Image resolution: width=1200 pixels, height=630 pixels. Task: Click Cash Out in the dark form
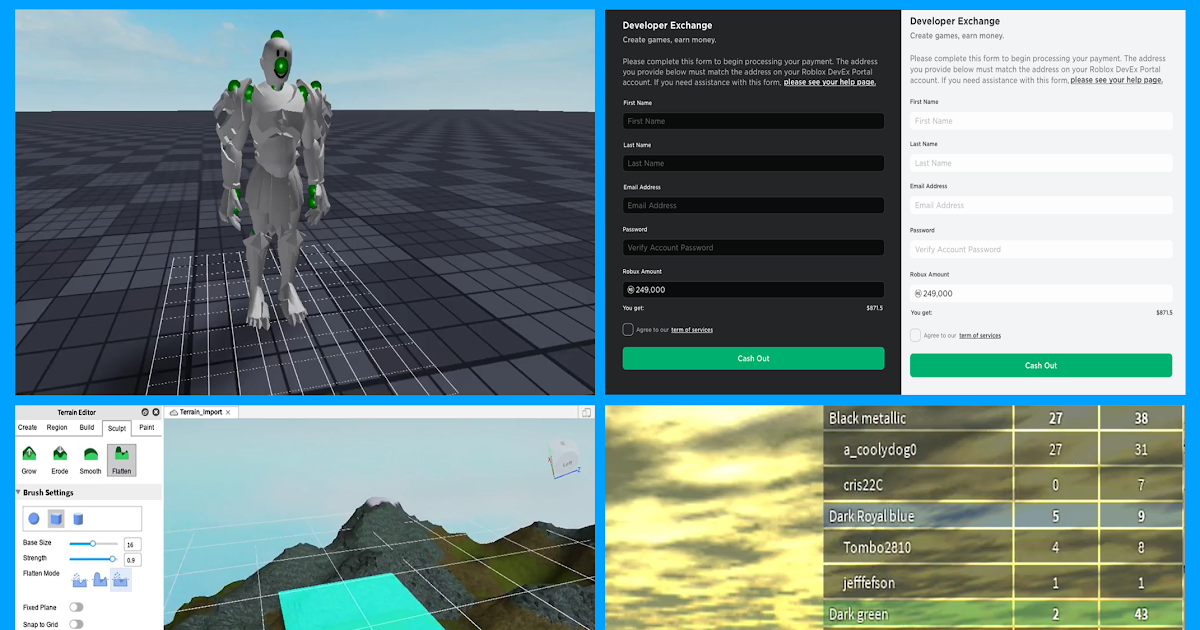pyautogui.click(x=753, y=358)
